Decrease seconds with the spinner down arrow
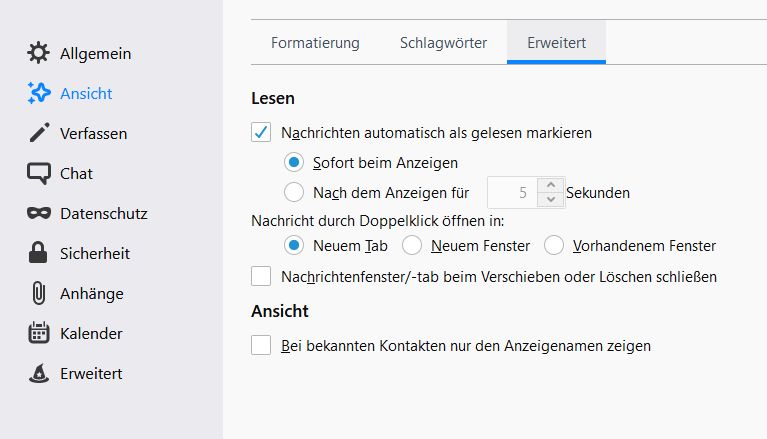 tap(550, 200)
